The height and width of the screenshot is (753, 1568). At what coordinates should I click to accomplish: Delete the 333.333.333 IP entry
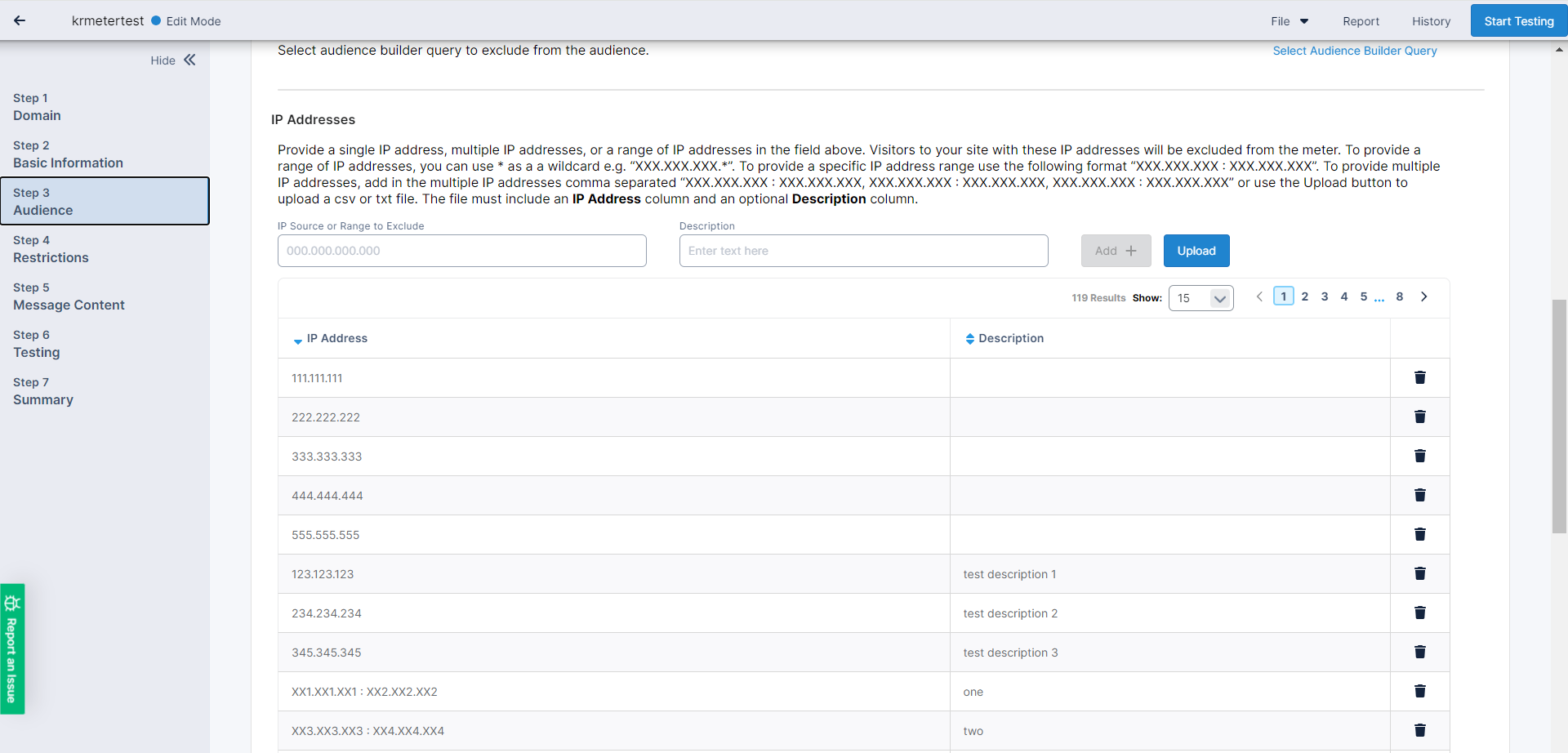pos(1419,456)
